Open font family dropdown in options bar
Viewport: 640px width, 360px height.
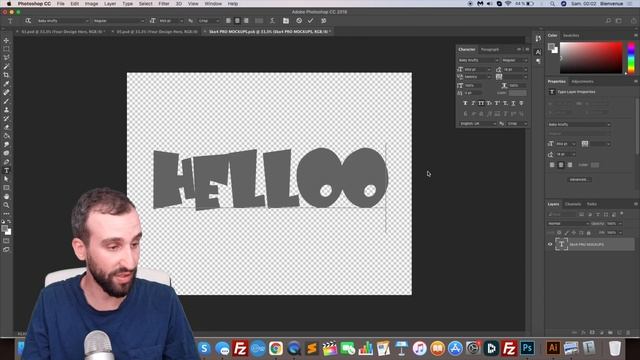pos(62,20)
